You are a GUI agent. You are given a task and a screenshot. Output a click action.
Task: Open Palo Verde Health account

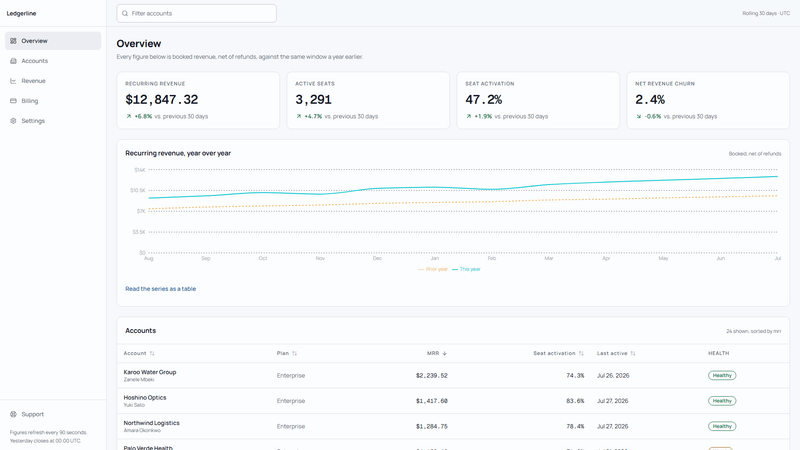(148, 447)
